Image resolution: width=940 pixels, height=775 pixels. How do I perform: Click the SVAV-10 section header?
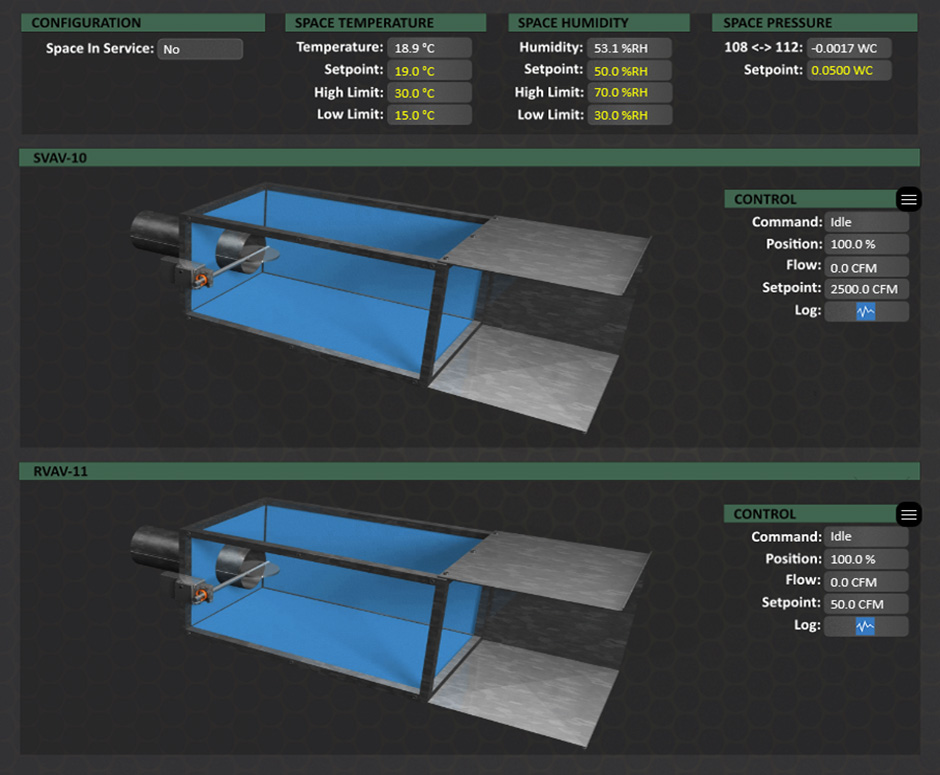[x=469, y=158]
